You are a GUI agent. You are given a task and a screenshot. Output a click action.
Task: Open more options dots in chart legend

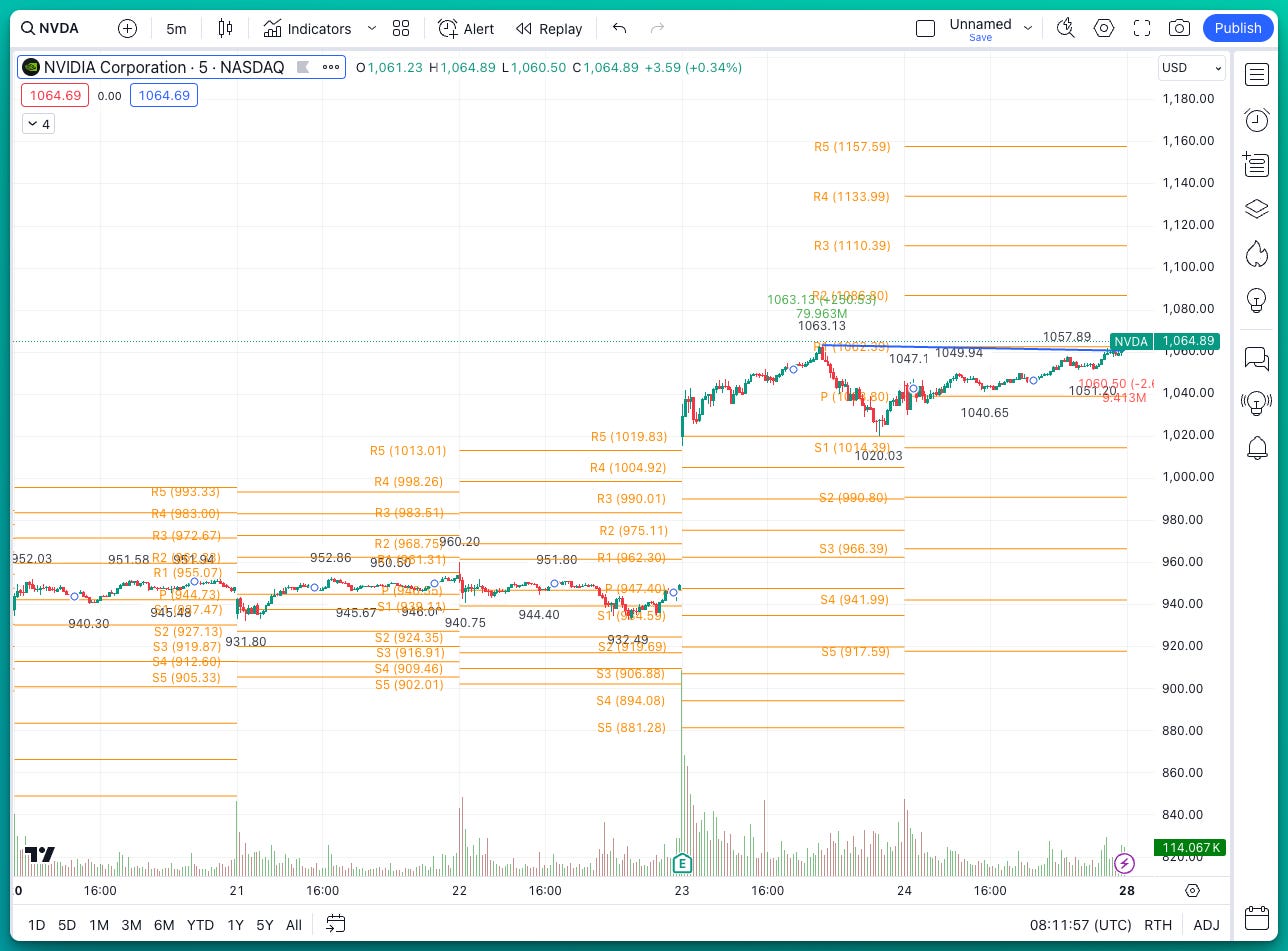pyautogui.click(x=330, y=67)
